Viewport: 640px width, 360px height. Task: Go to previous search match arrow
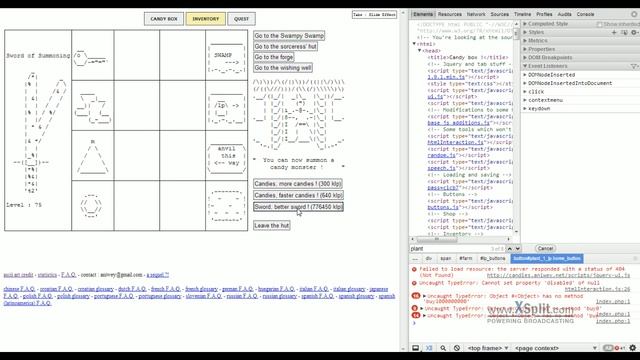(509, 249)
